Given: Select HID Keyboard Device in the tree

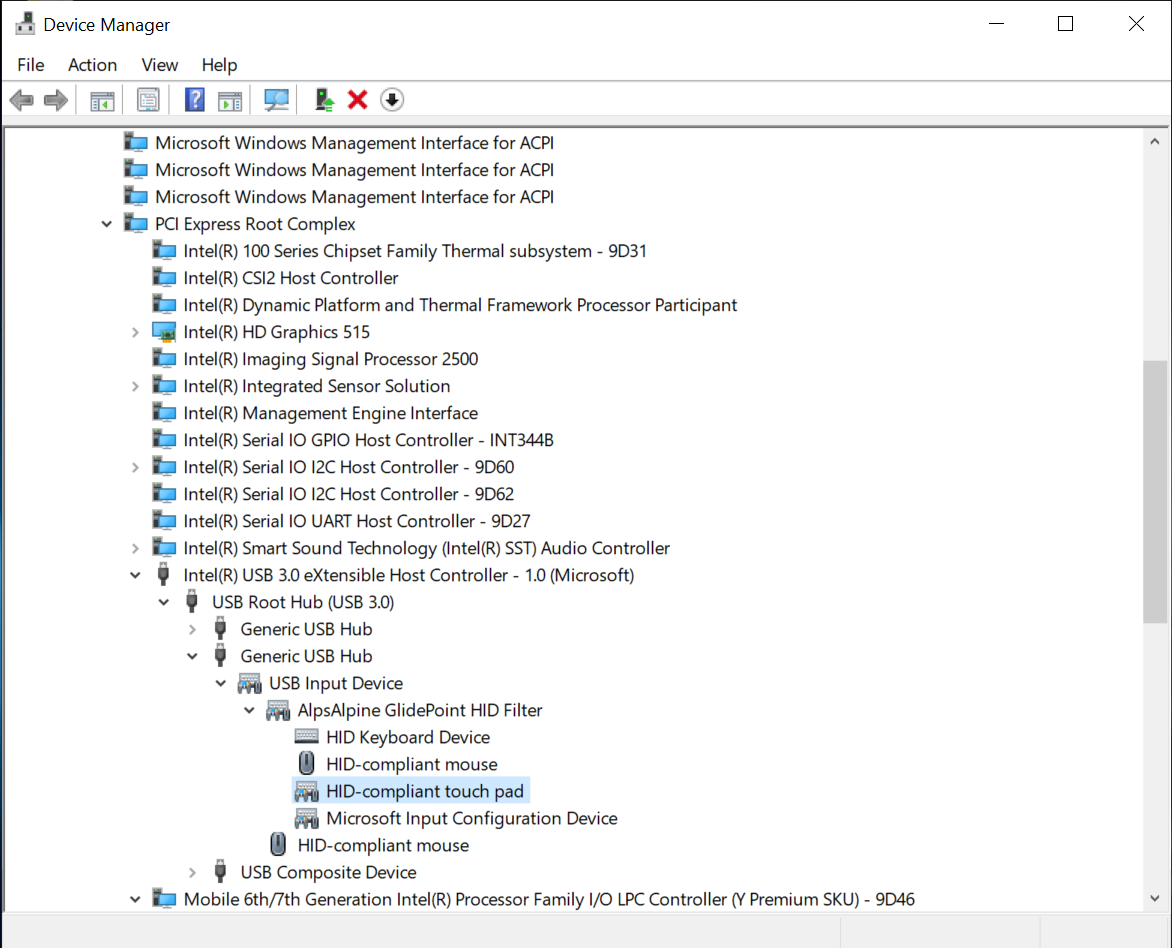Looking at the screenshot, I should [x=407, y=737].
